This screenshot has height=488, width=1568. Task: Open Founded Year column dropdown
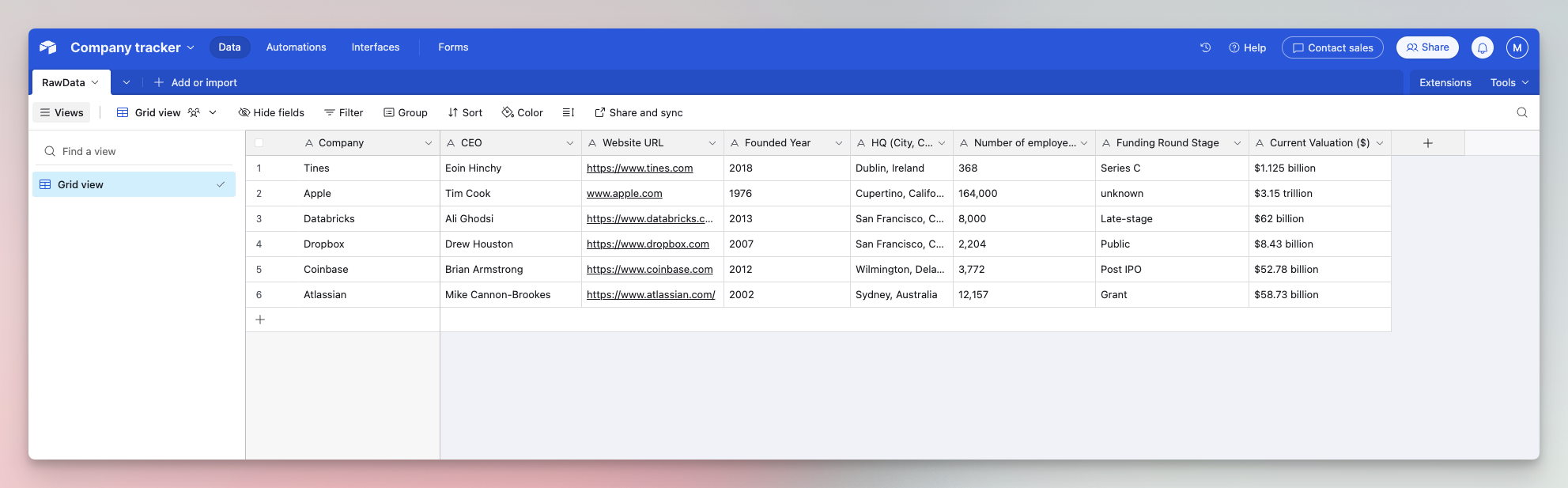pos(839,143)
